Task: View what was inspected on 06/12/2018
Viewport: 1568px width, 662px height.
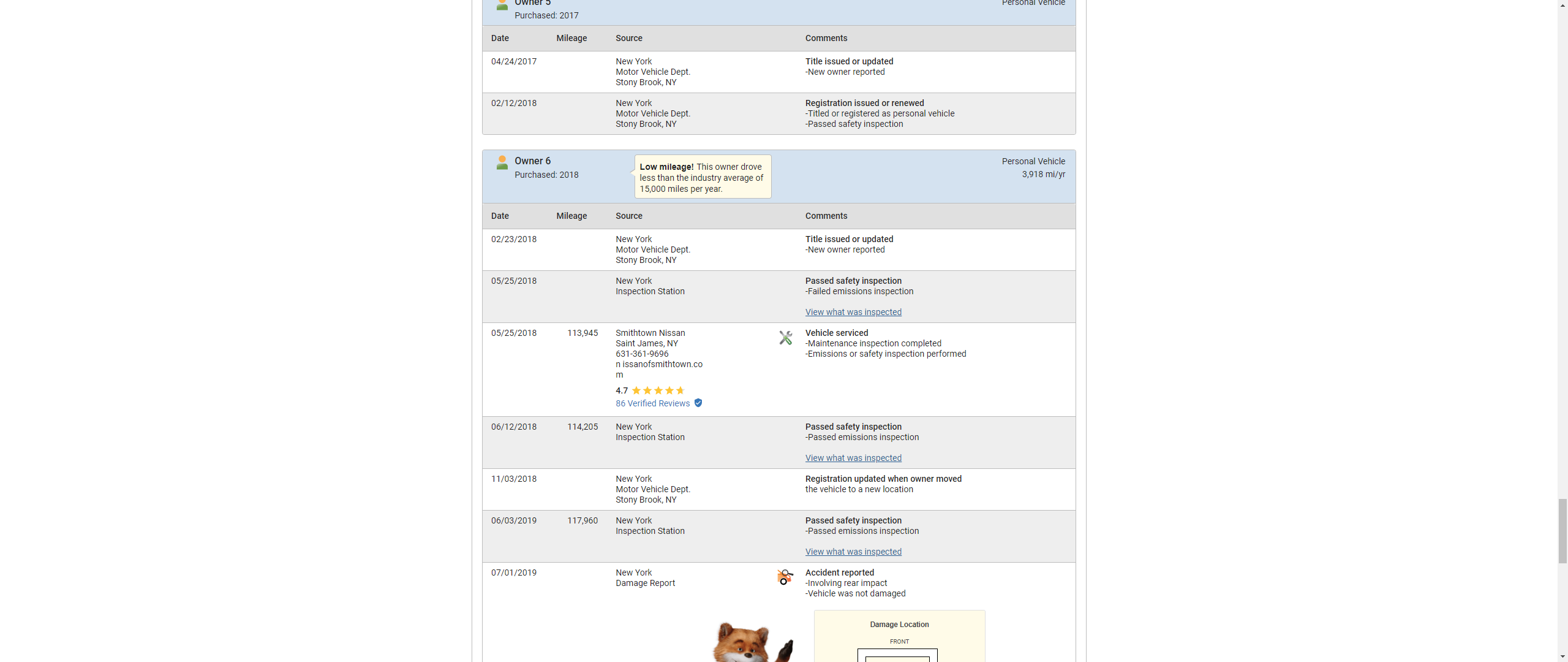Action: coord(853,458)
